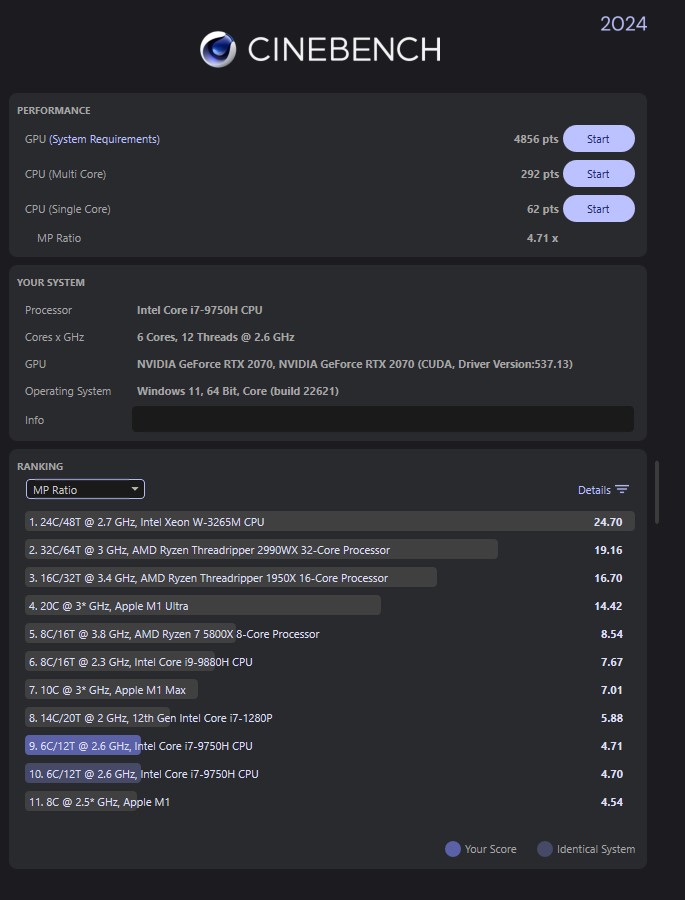
Task: Open the MP Ratio ranking dropdown
Action: pyautogui.click(x=85, y=490)
